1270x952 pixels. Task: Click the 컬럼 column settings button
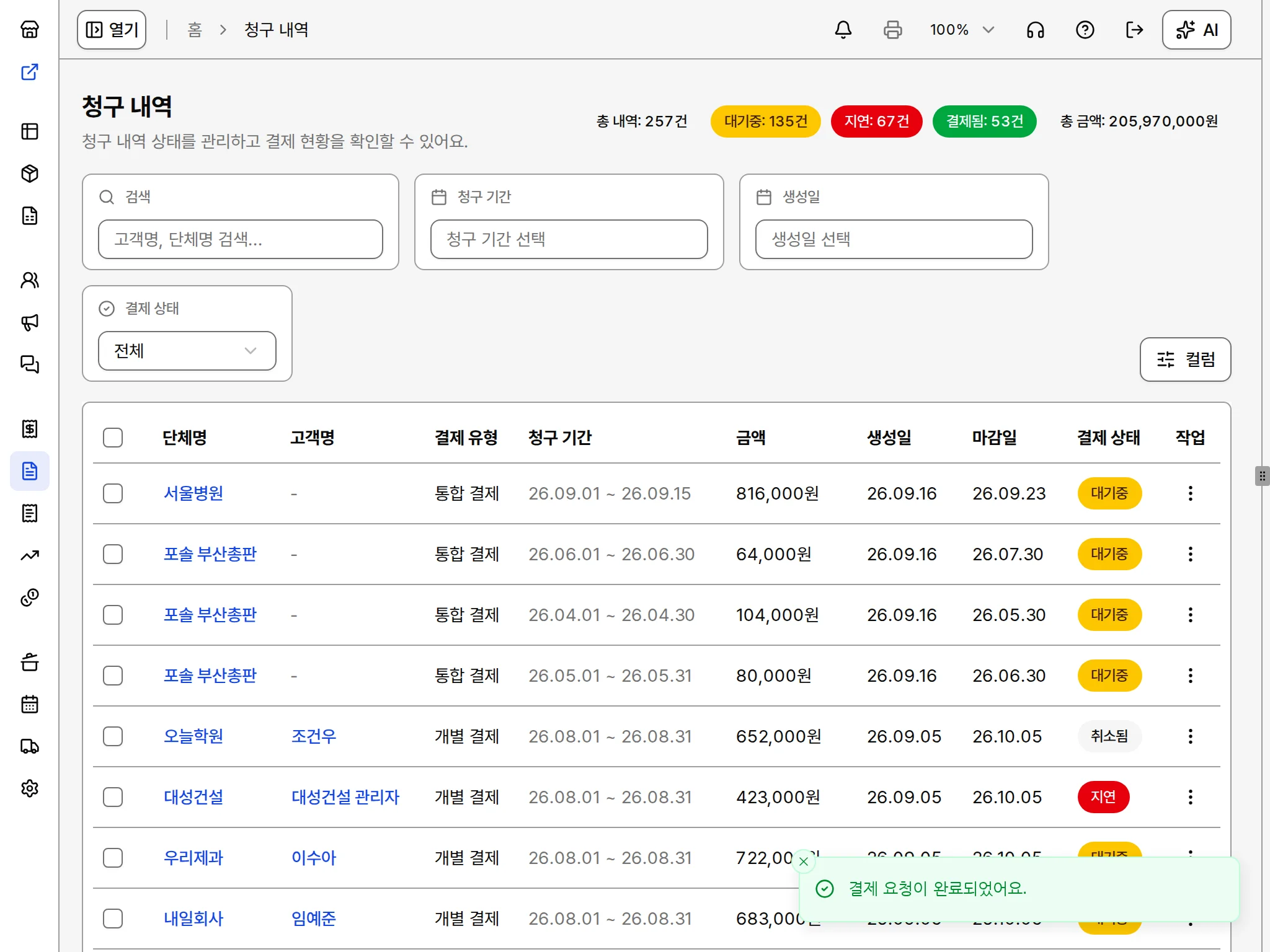tap(1186, 359)
